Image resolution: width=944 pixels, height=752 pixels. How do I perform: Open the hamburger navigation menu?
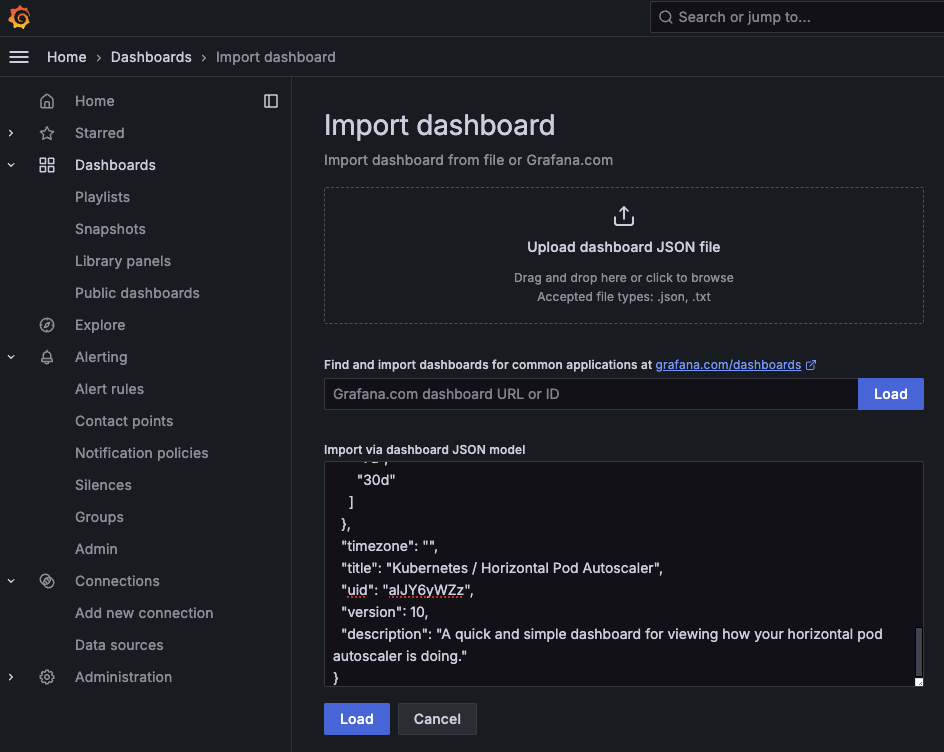coord(19,57)
